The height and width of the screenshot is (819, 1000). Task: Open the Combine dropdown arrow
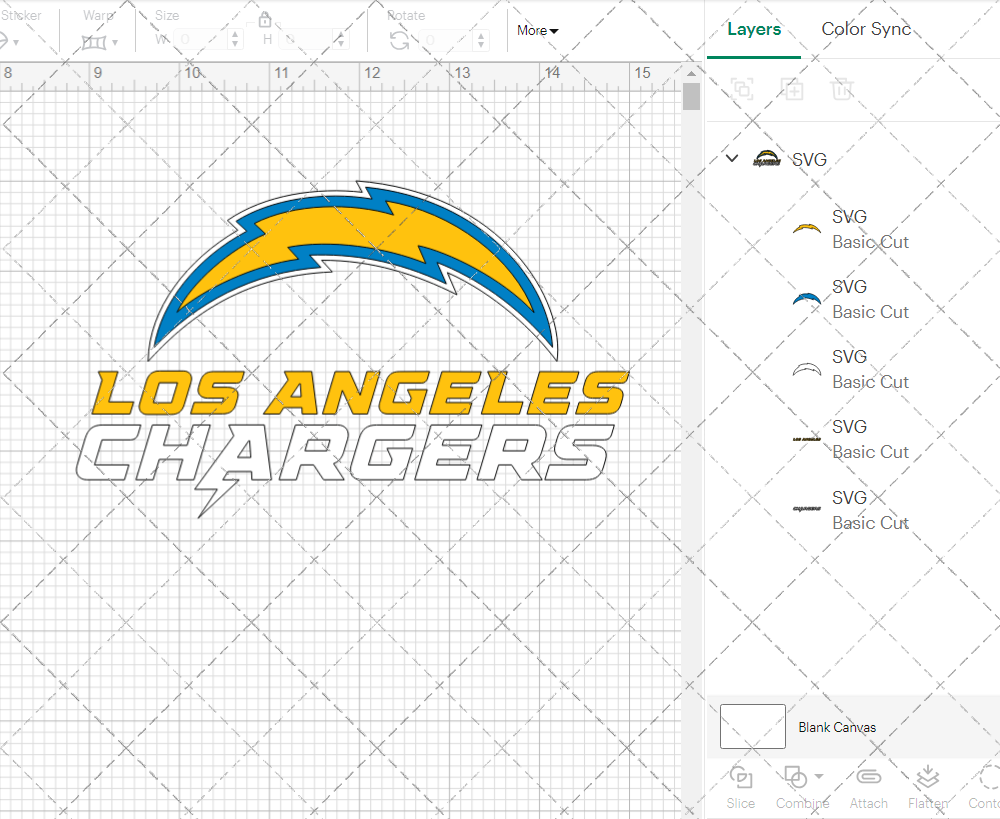tap(819, 777)
